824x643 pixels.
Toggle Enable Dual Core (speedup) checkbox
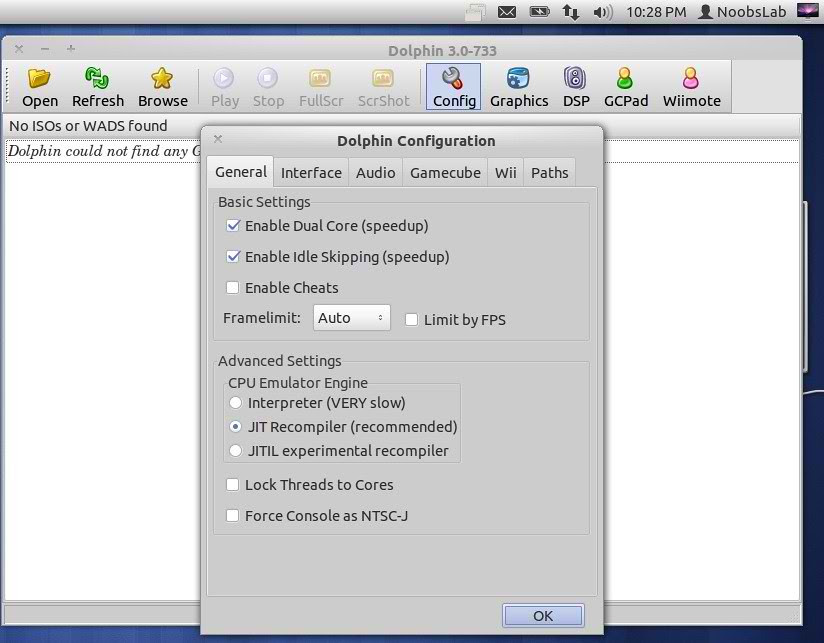233,226
